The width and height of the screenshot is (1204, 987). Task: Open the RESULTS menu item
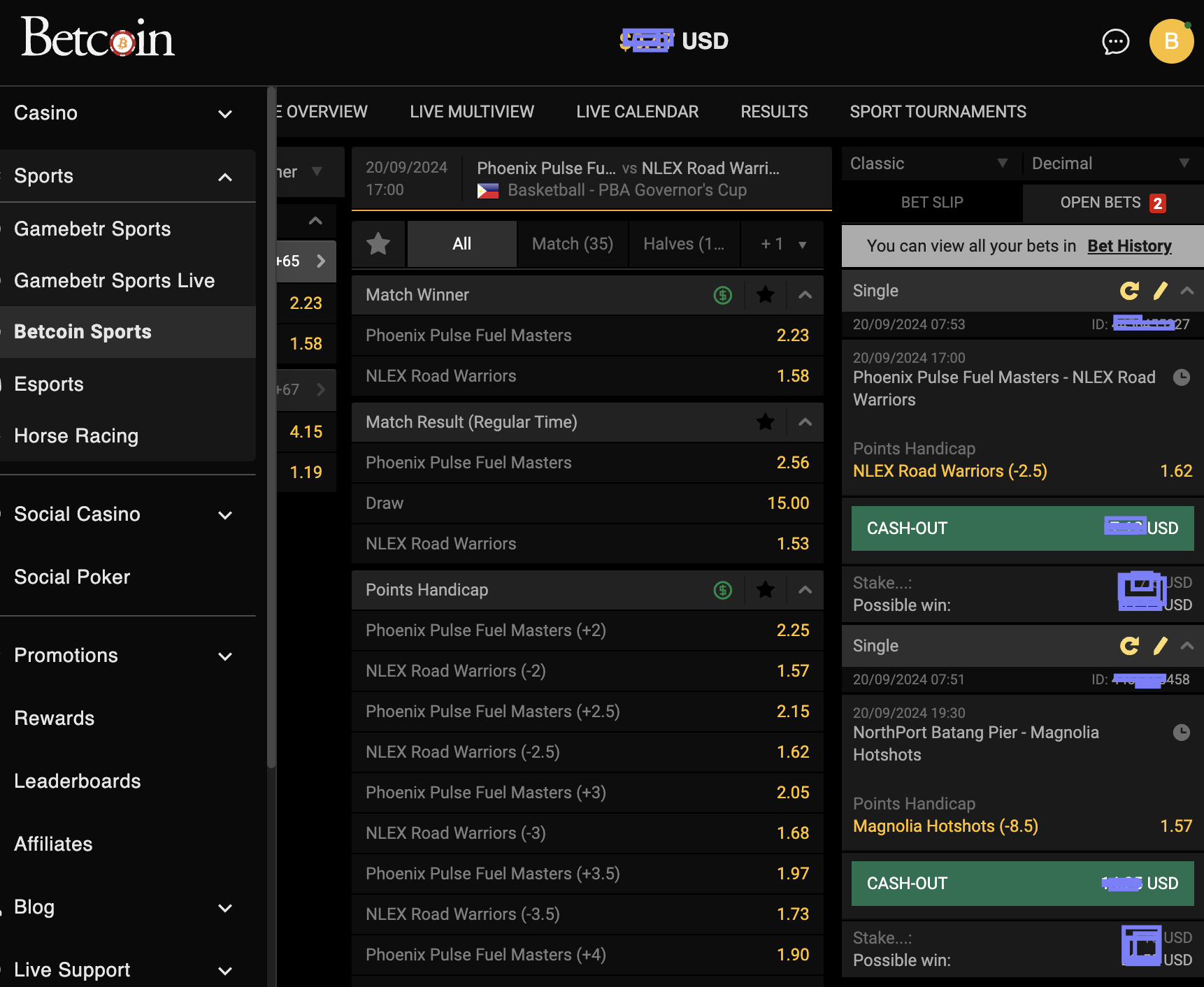774,112
